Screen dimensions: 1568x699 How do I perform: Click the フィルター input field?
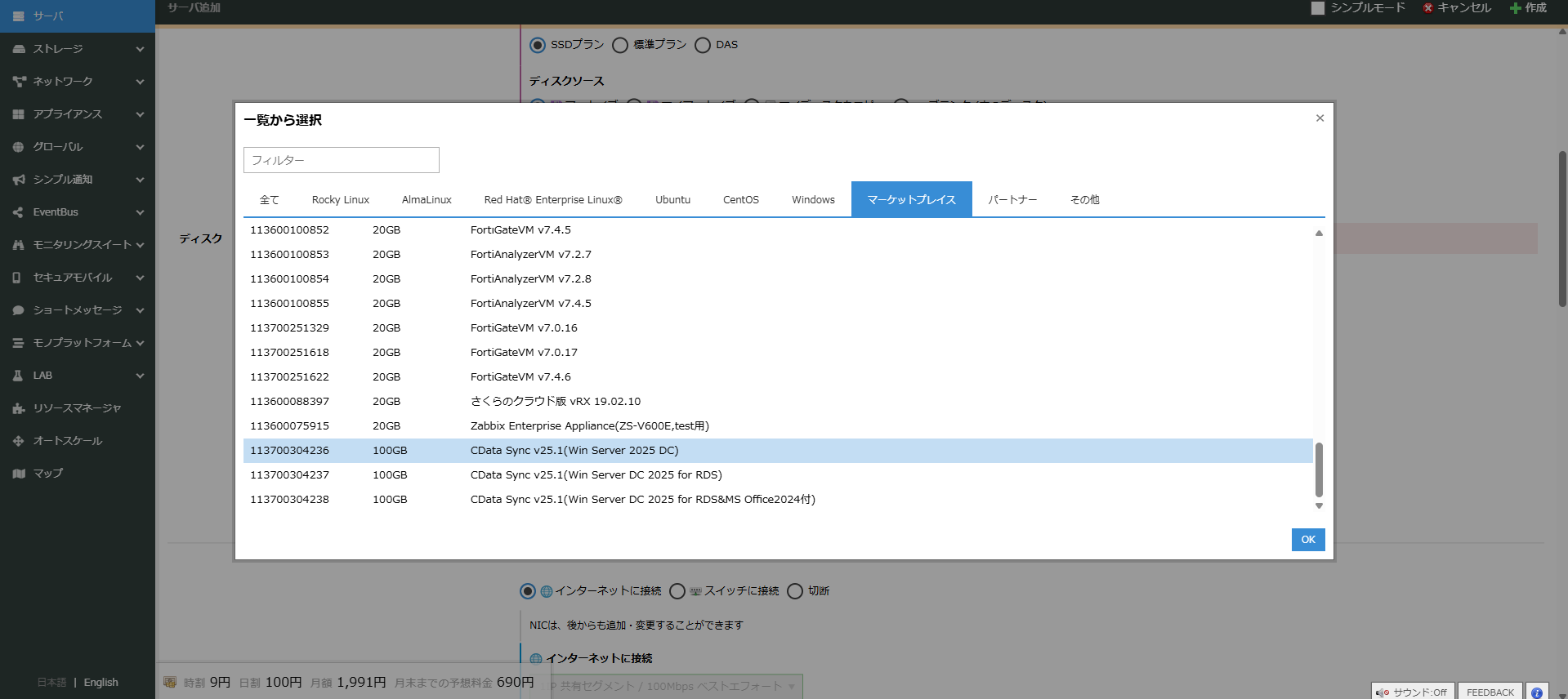point(342,160)
